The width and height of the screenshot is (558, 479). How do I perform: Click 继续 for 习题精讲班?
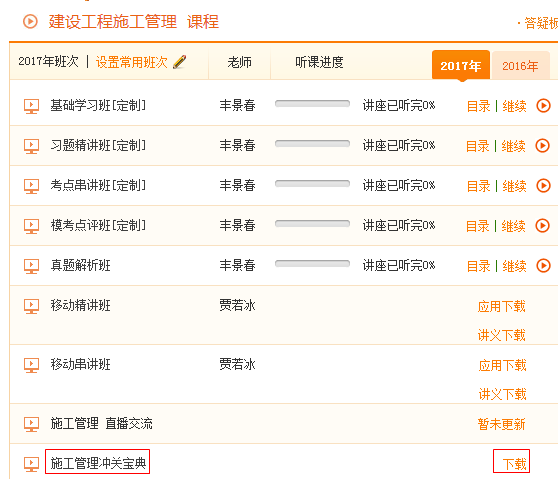514,146
